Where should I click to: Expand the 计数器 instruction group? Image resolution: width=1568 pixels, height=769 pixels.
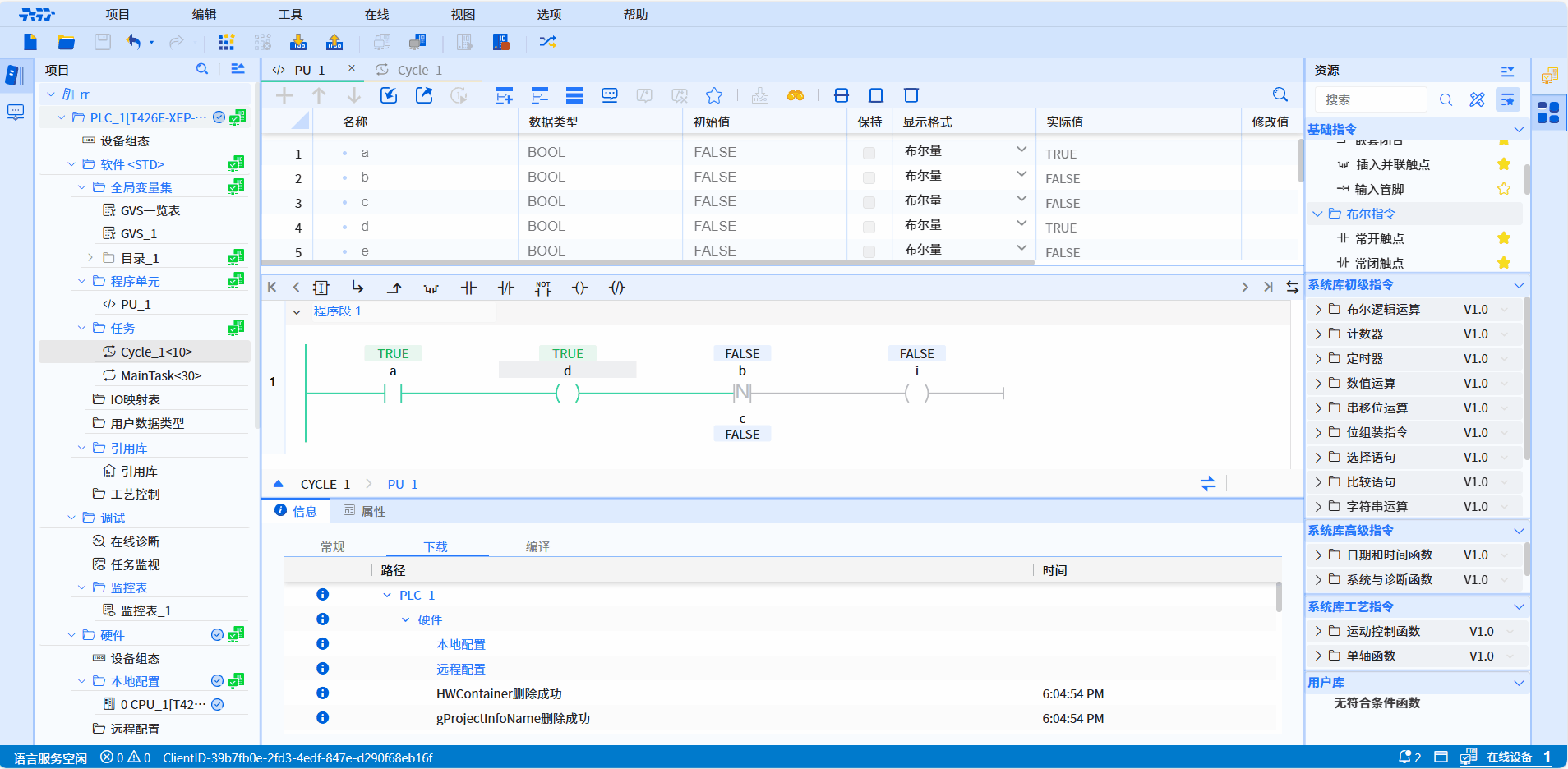pos(1318,334)
